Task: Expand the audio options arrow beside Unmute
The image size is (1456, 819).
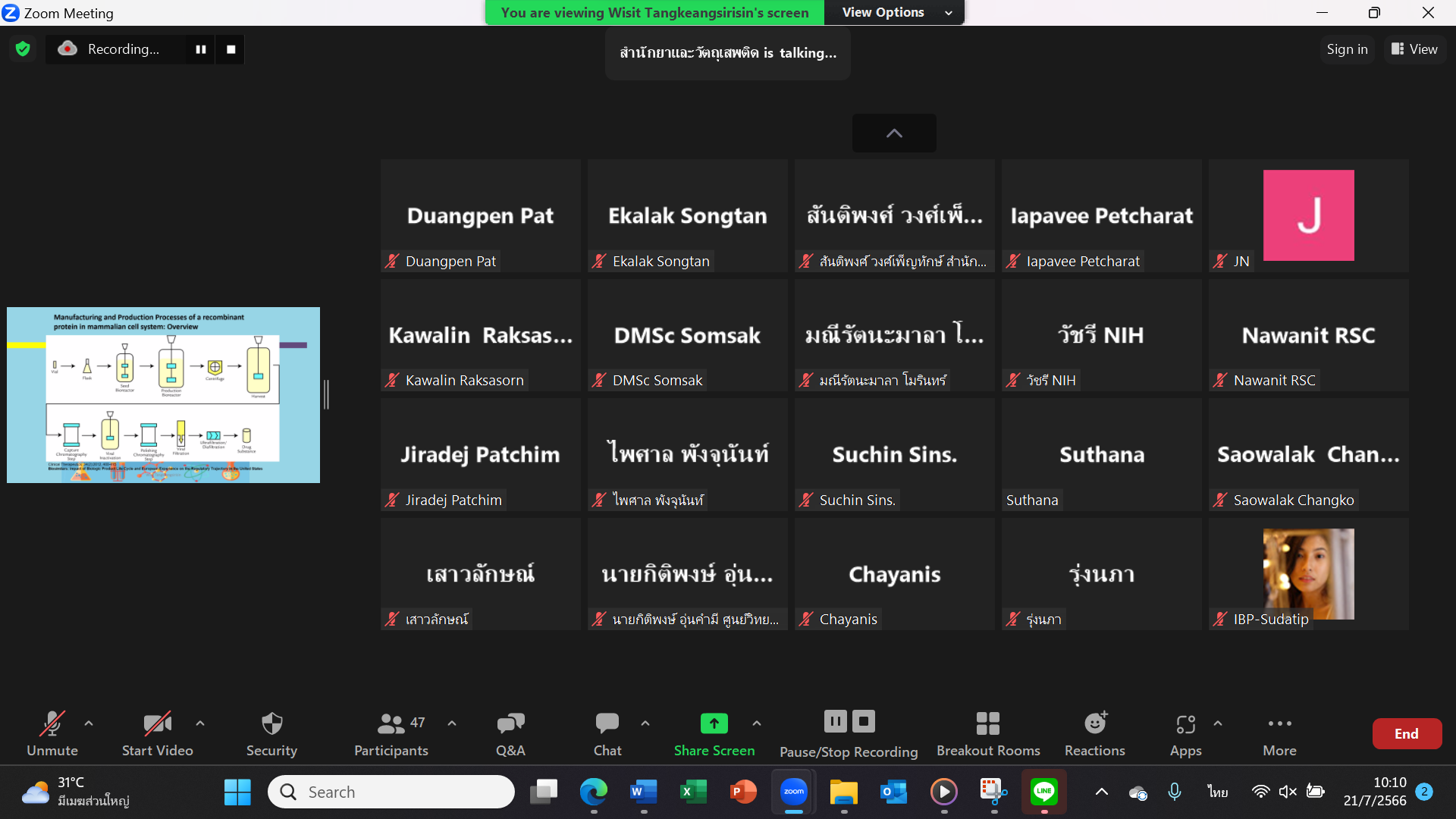Action: point(89,723)
